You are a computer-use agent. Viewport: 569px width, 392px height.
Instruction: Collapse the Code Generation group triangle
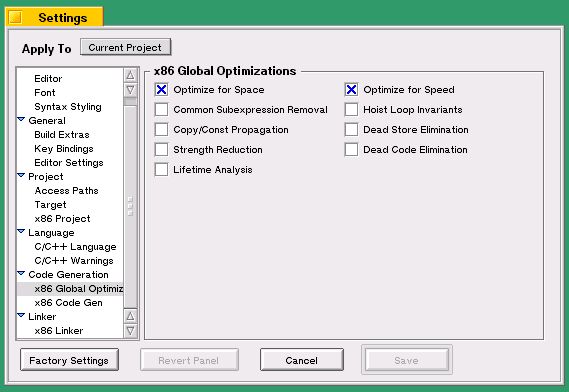click(21, 273)
